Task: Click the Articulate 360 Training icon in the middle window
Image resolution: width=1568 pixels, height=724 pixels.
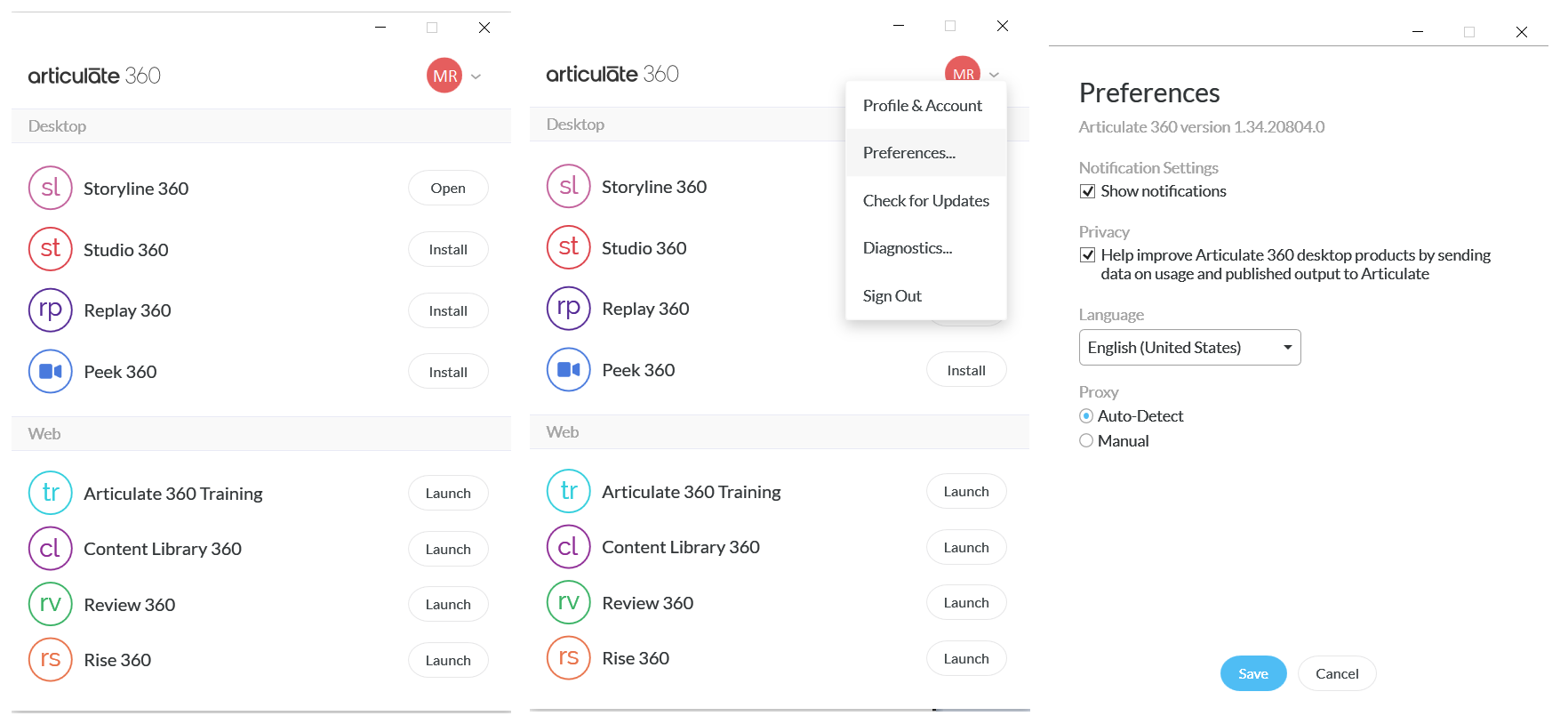Action: coord(569,491)
